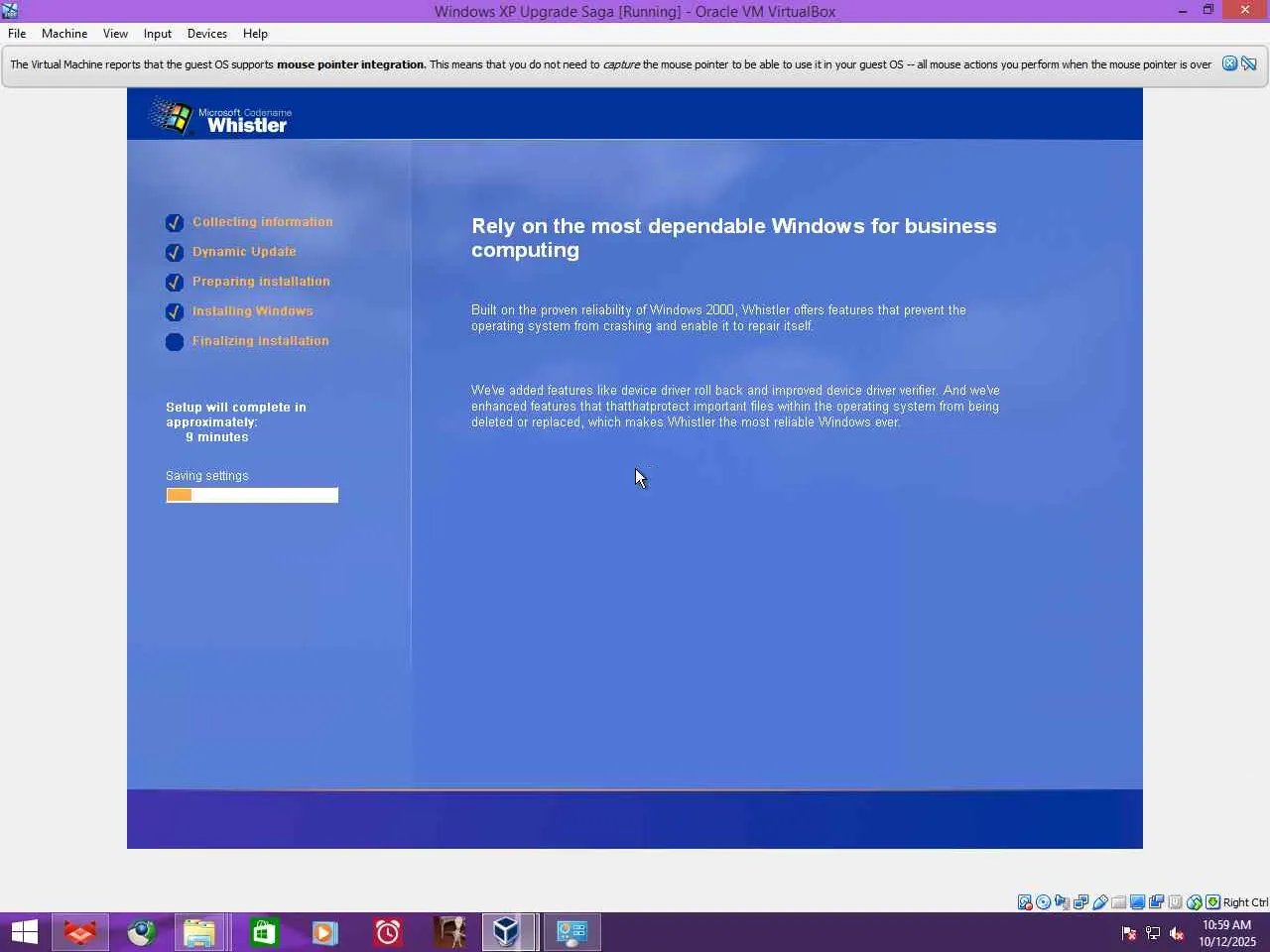Click the 'Rely on the most dependable Windows' heading
Screen dimensions: 1270x952
click(x=734, y=238)
